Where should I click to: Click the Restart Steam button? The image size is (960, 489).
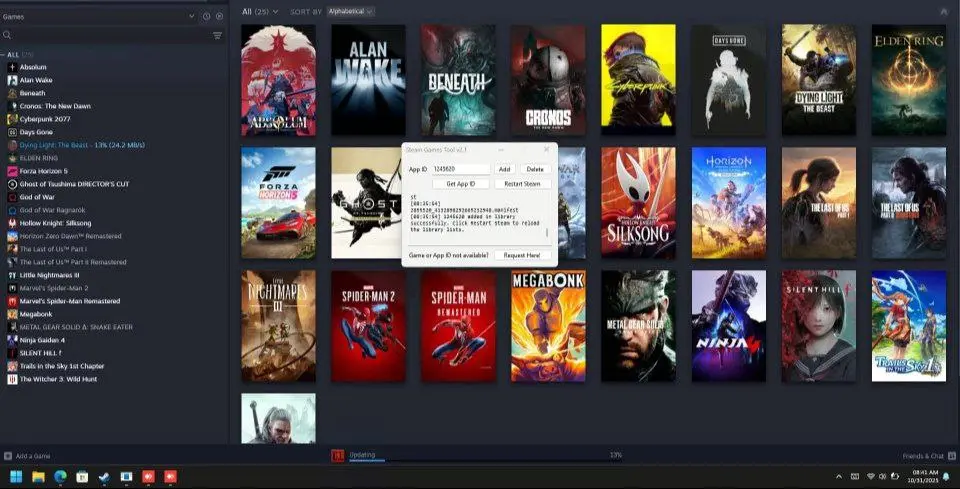coord(522,184)
